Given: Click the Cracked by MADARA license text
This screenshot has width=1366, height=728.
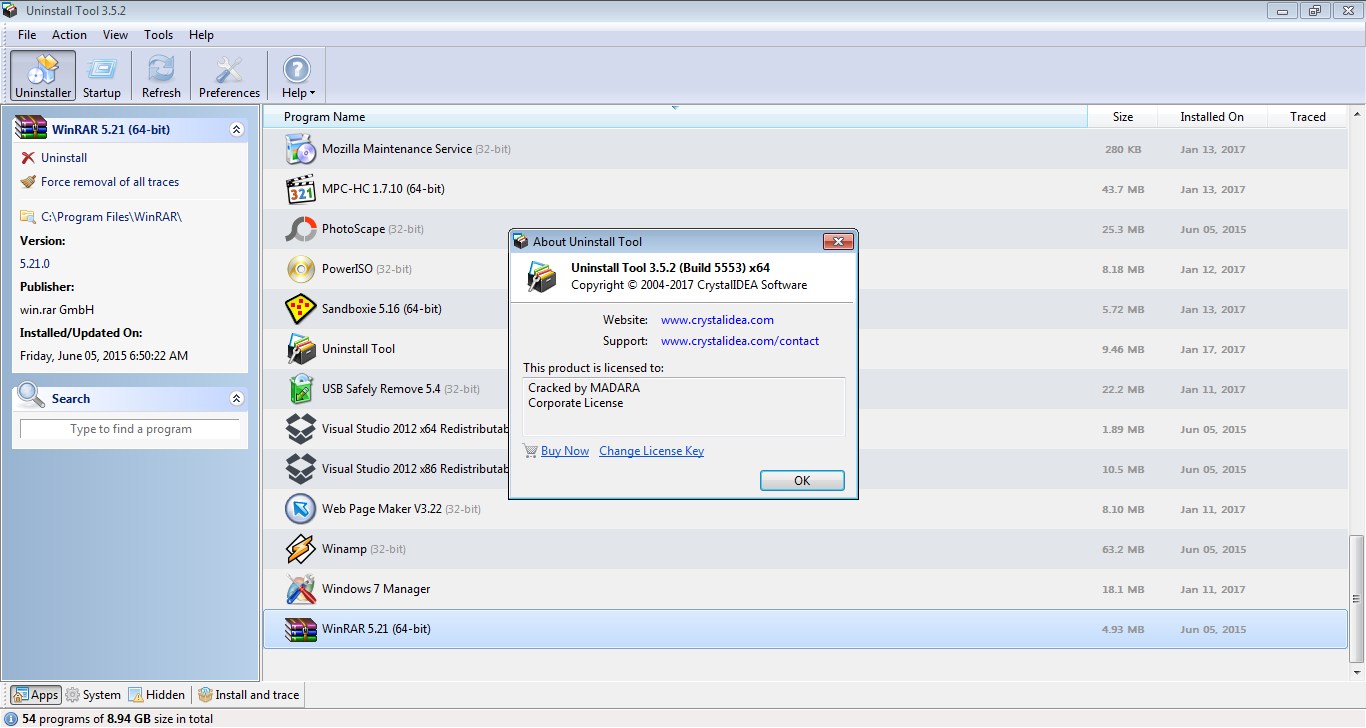Looking at the screenshot, I should pyautogui.click(x=584, y=388).
